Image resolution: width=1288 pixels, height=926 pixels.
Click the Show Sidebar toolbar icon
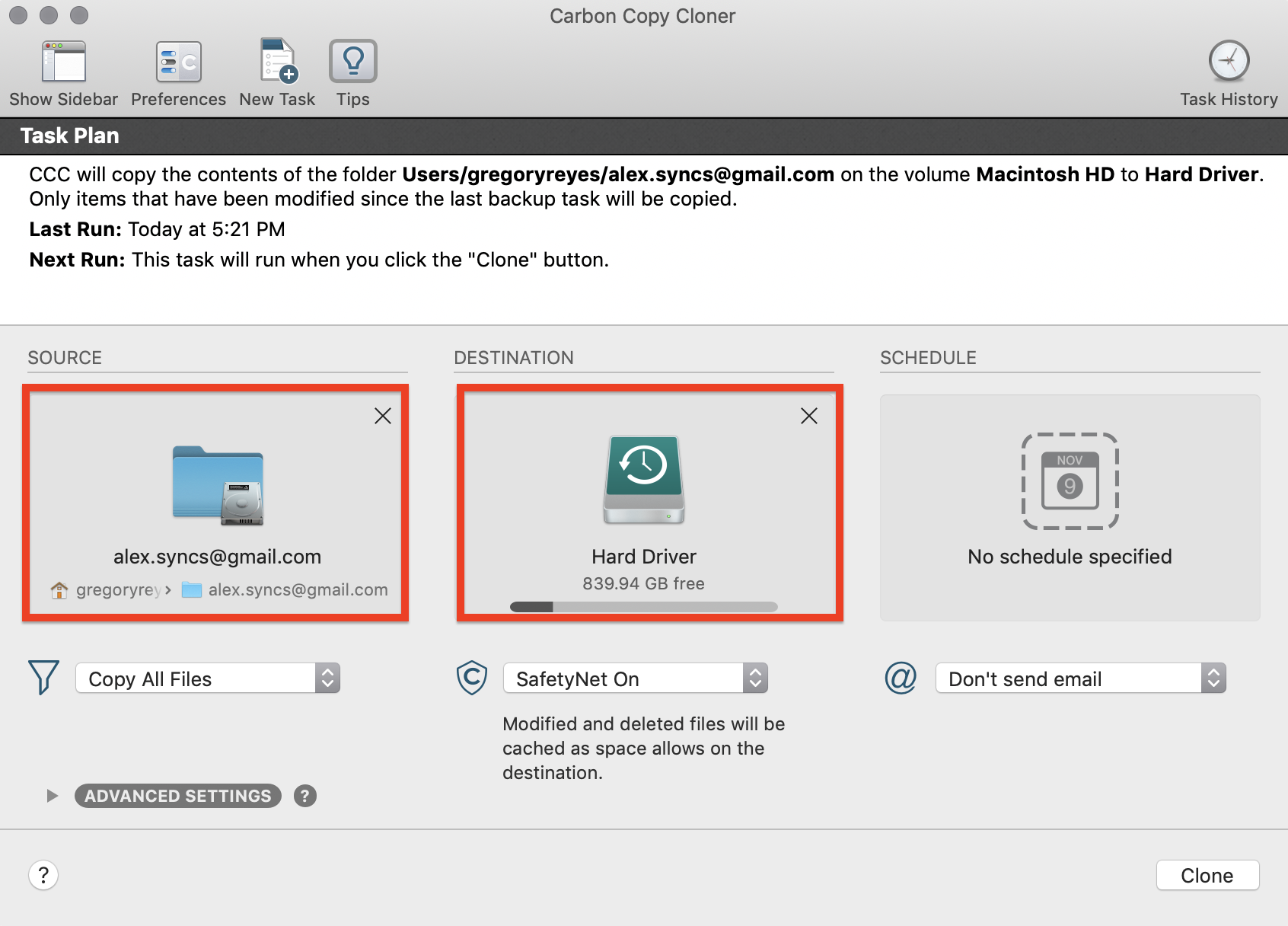64,62
